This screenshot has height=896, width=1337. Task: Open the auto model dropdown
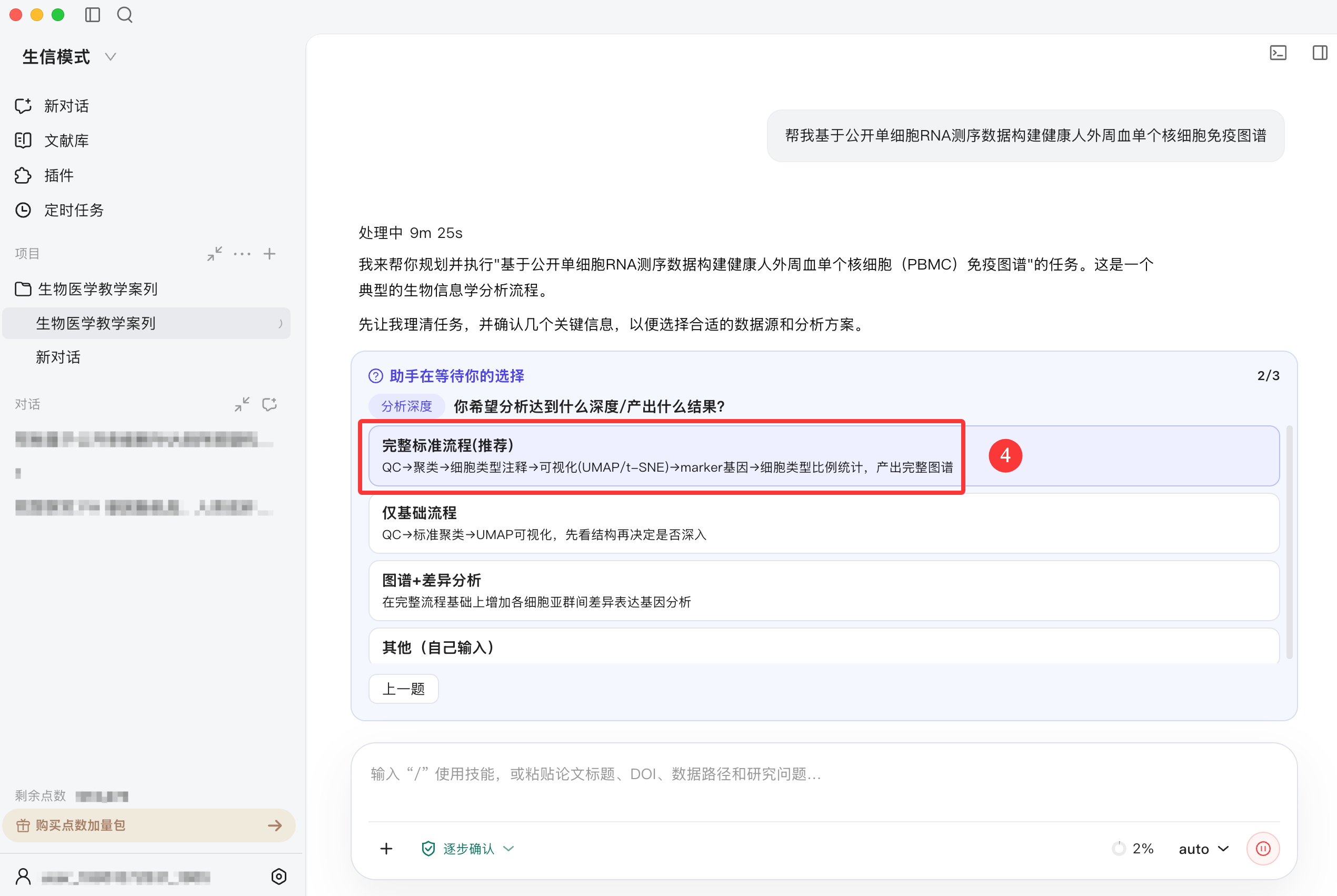point(1204,849)
